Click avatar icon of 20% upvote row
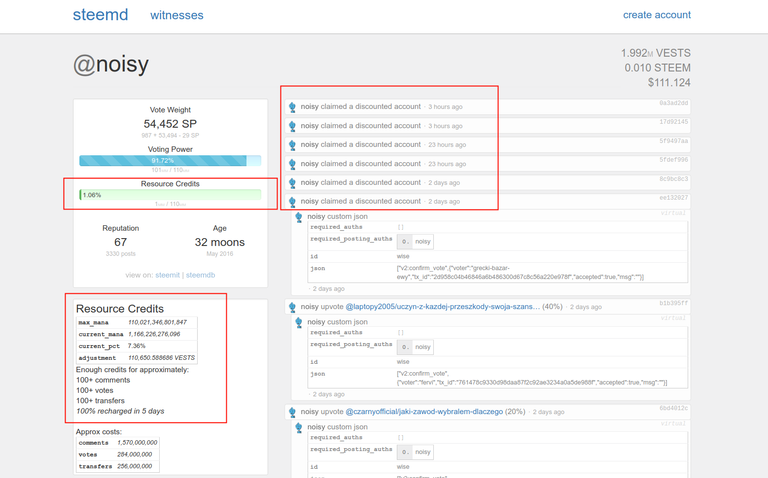This screenshot has height=478, width=768. tap(292, 412)
